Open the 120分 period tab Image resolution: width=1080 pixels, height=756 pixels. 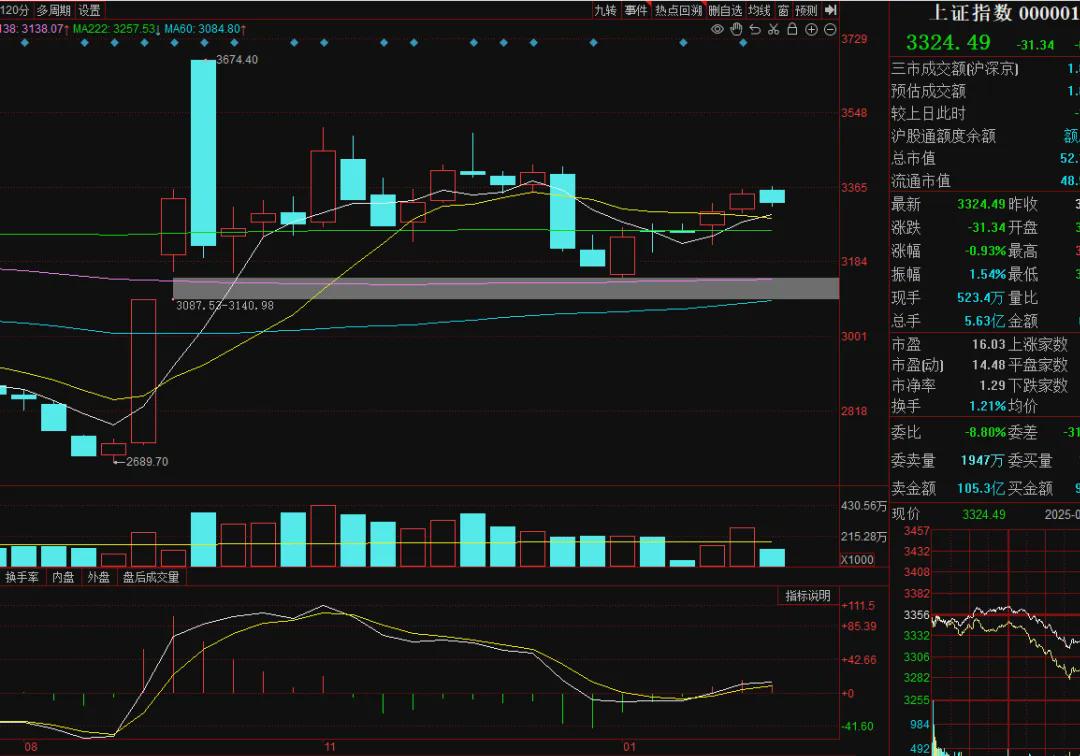(x=14, y=10)
